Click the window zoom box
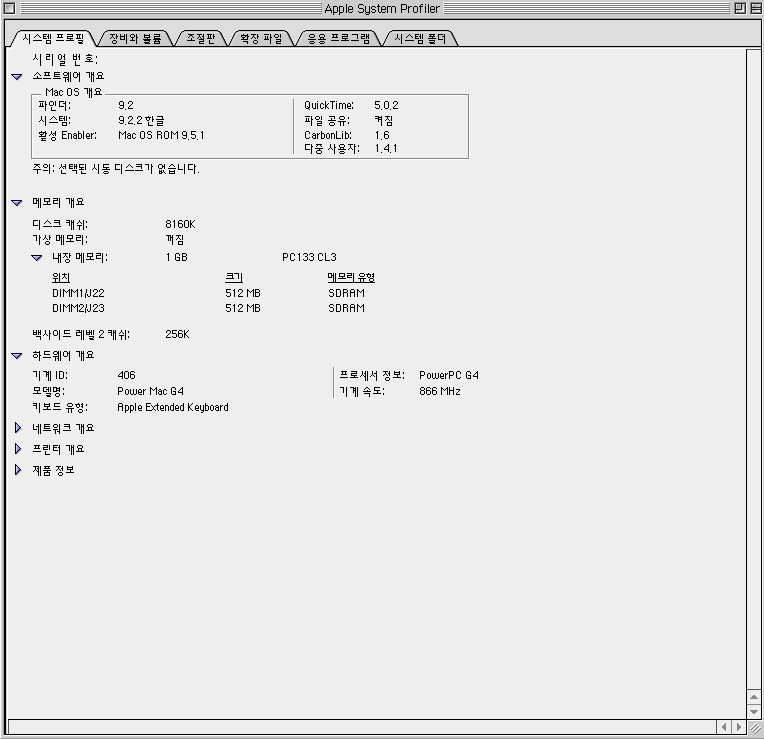This screenshot has width=764, height=739. coord(739,8)
